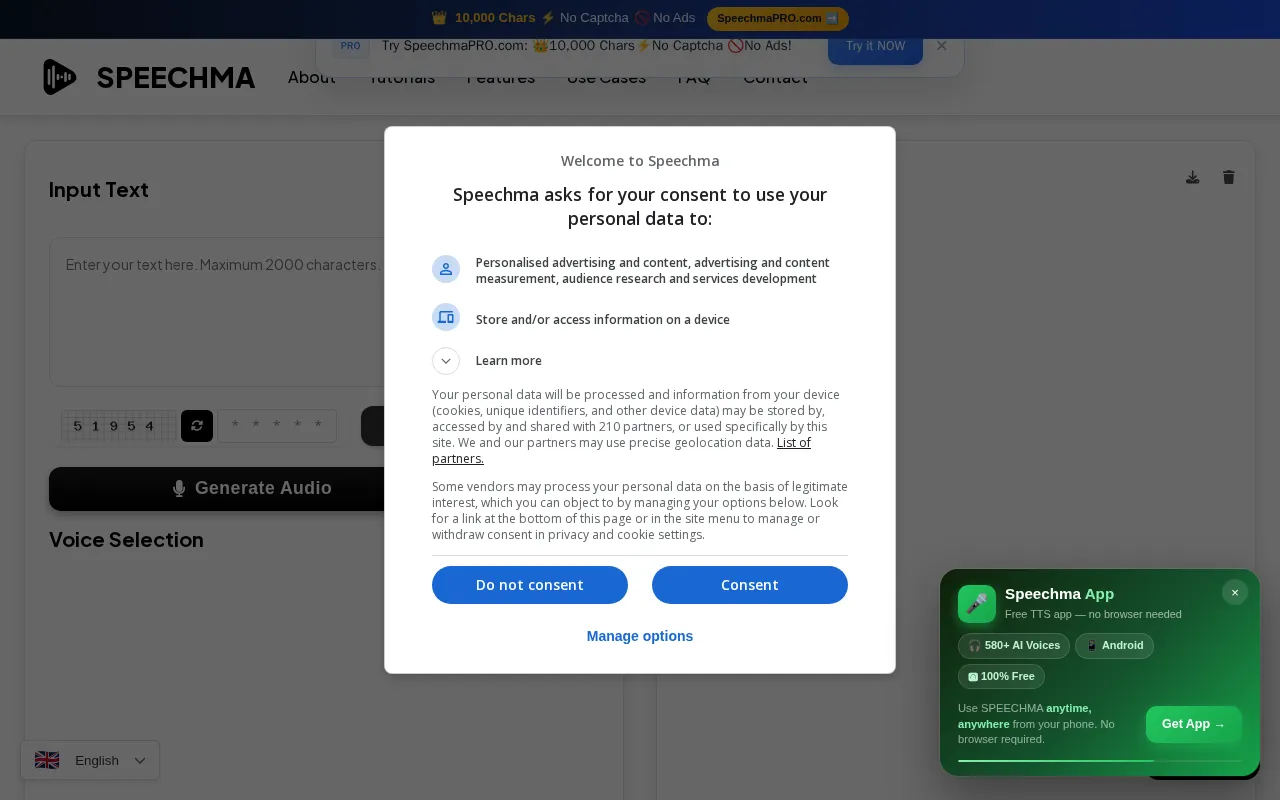Expand the Learn more chevron
1280x800 pixels.
446,361
